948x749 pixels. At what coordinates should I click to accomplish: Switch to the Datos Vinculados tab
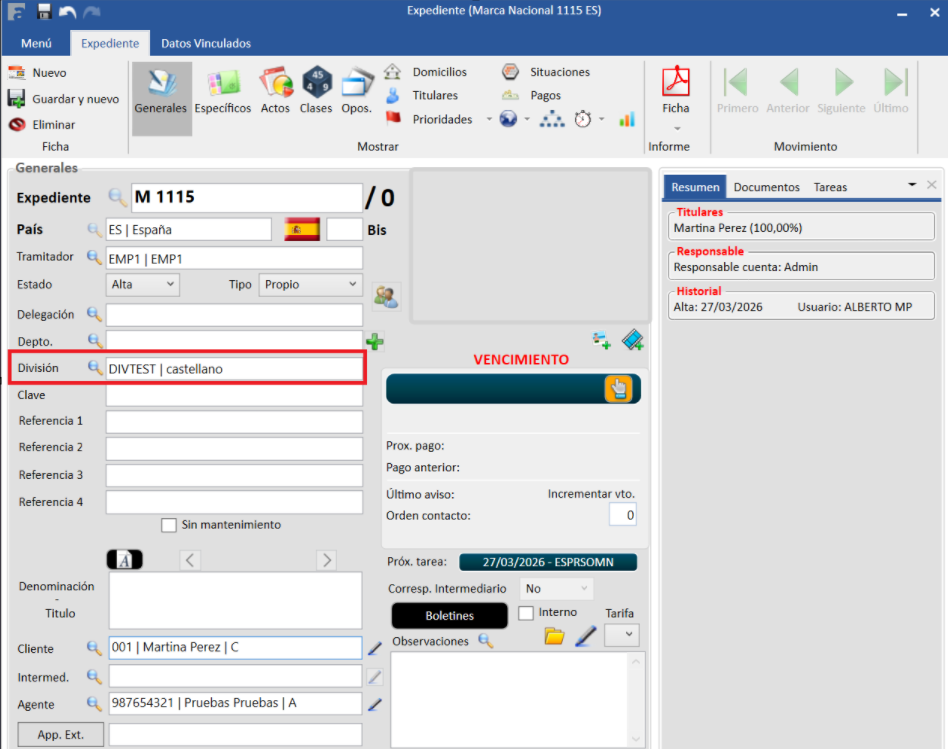[x=206, y=43]
